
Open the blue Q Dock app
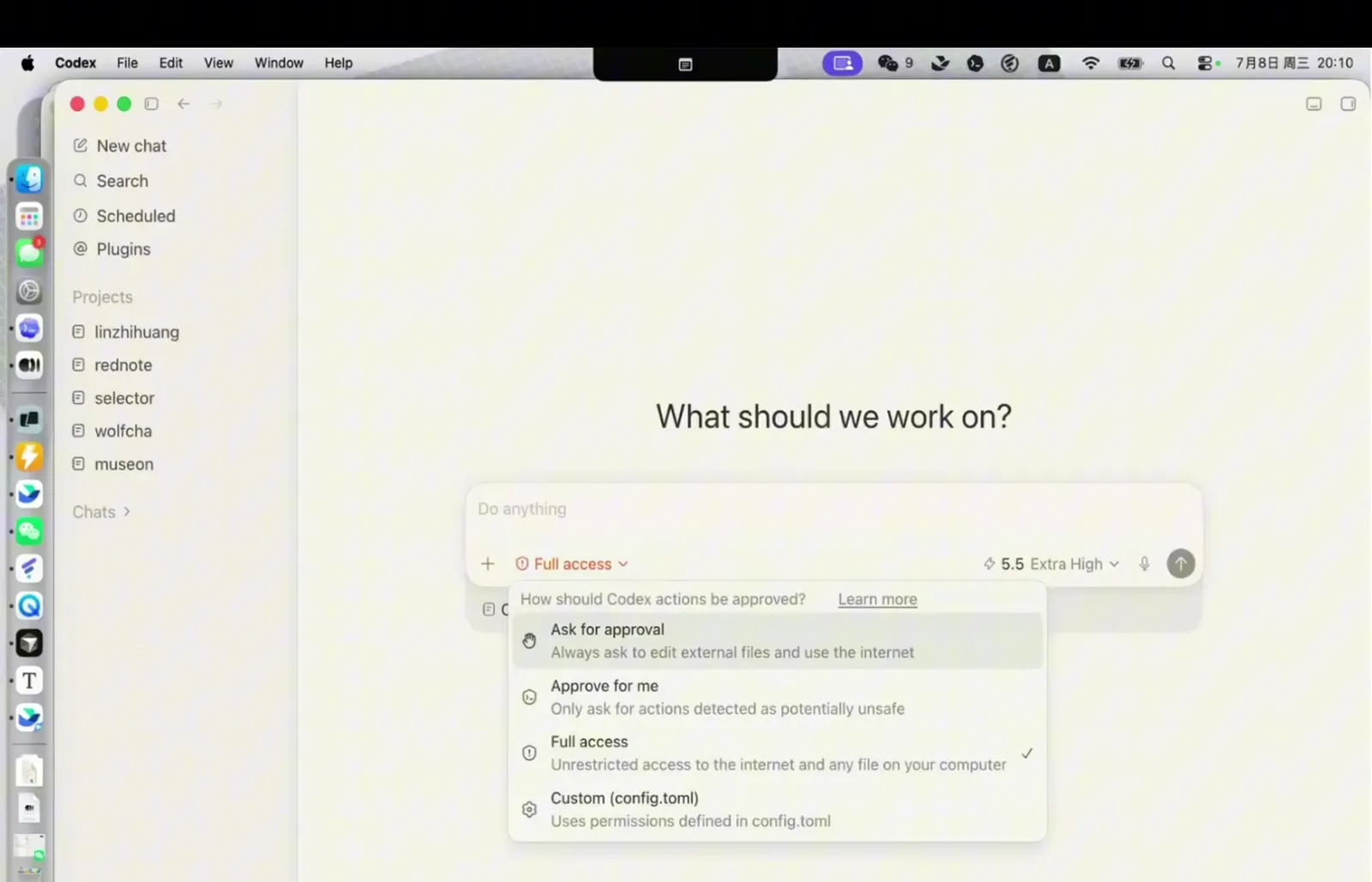click(x=29, y=606)
